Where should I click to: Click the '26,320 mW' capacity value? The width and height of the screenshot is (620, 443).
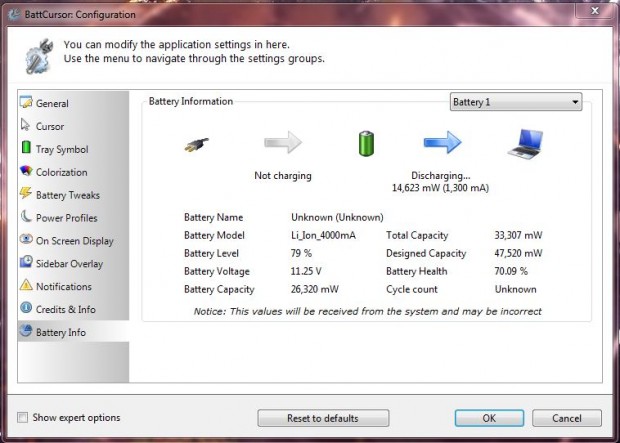coord(315,290)
